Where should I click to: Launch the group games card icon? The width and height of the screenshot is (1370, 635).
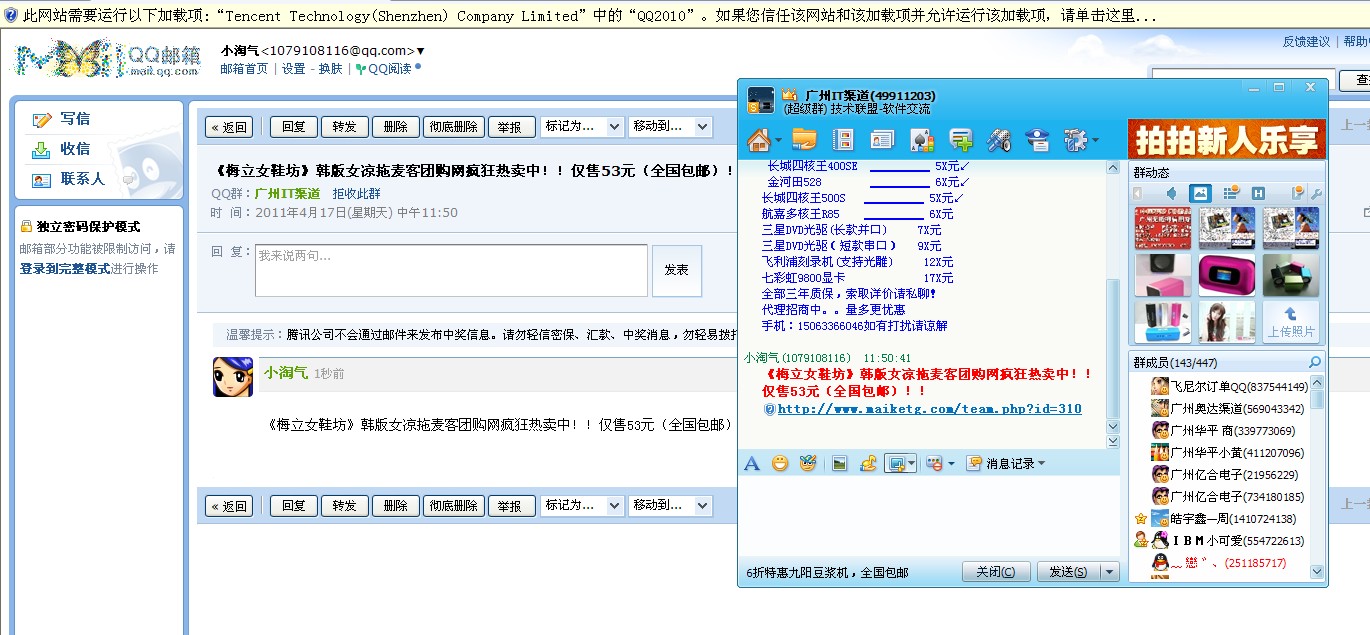(x=921, y=139)
